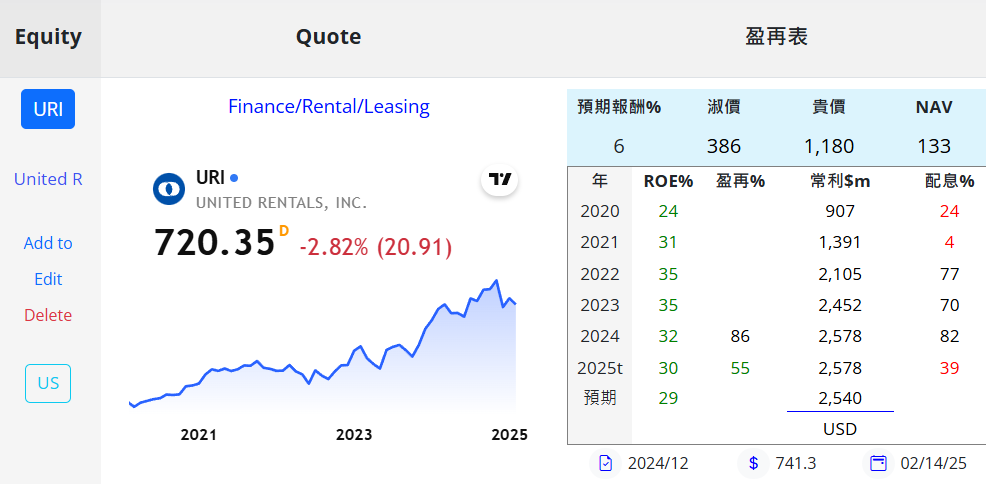Click the 2021 常利 value 1,391
This screenshot has height=484, width=986.
tap(840, 243)
